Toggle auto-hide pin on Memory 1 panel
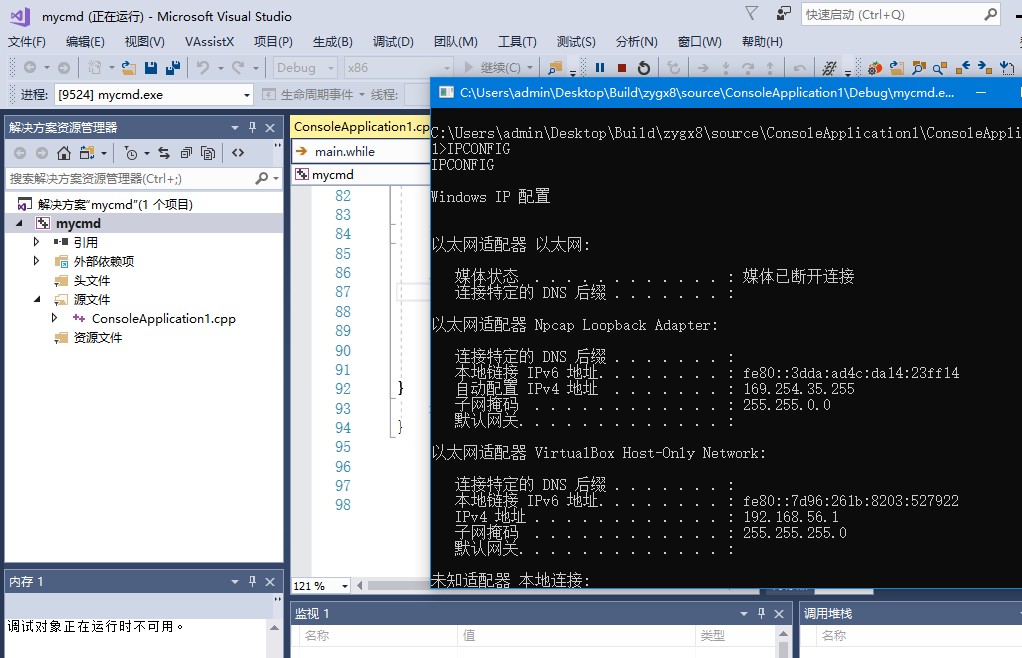1022x658 pixels. (252, 582)
